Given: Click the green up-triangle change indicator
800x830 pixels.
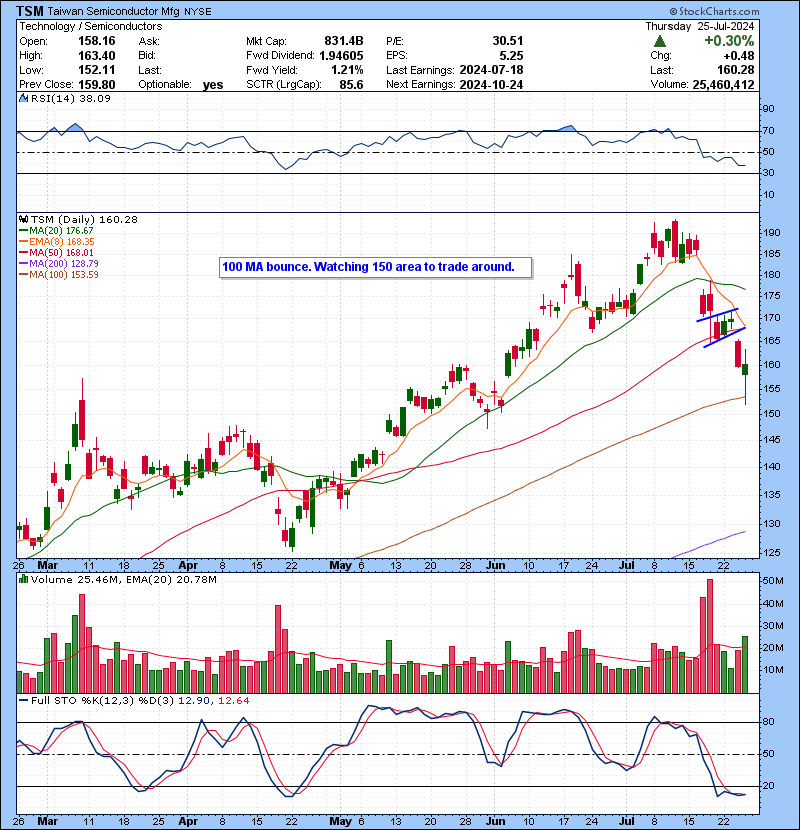Looking at the screenshot, I should 660,41.
